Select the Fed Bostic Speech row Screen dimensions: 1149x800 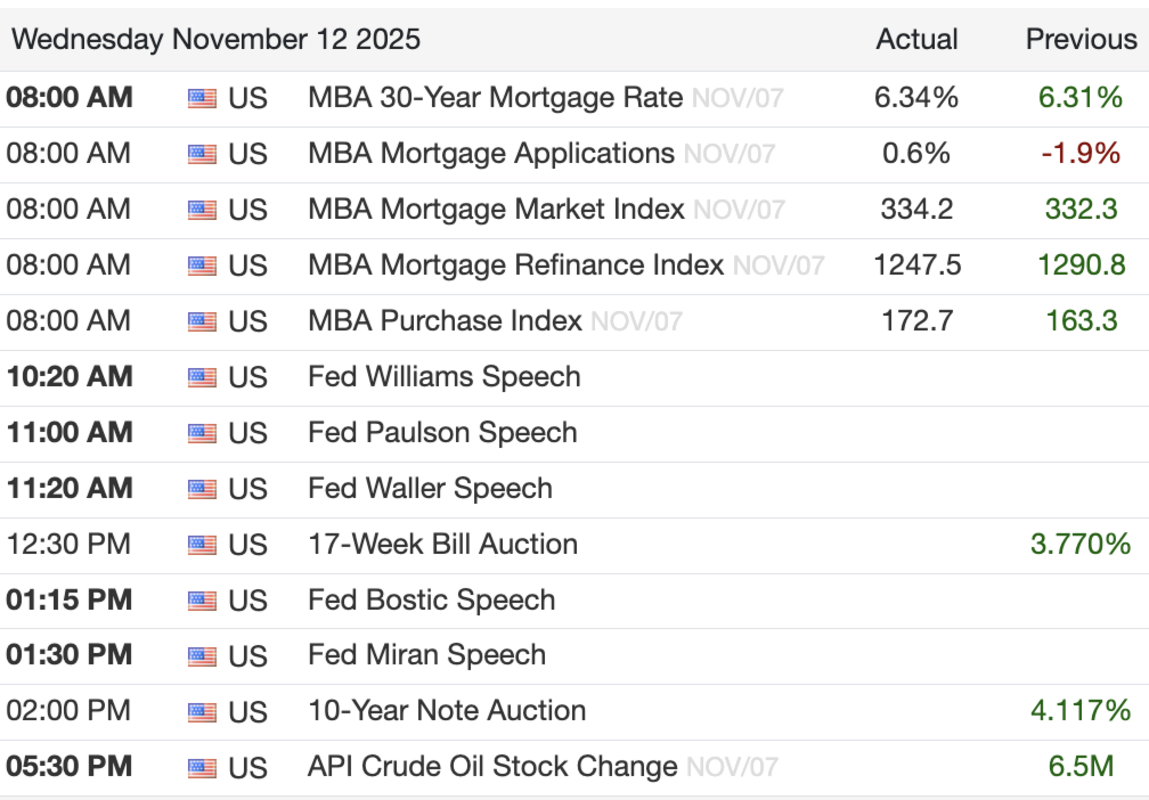point(431,600)
